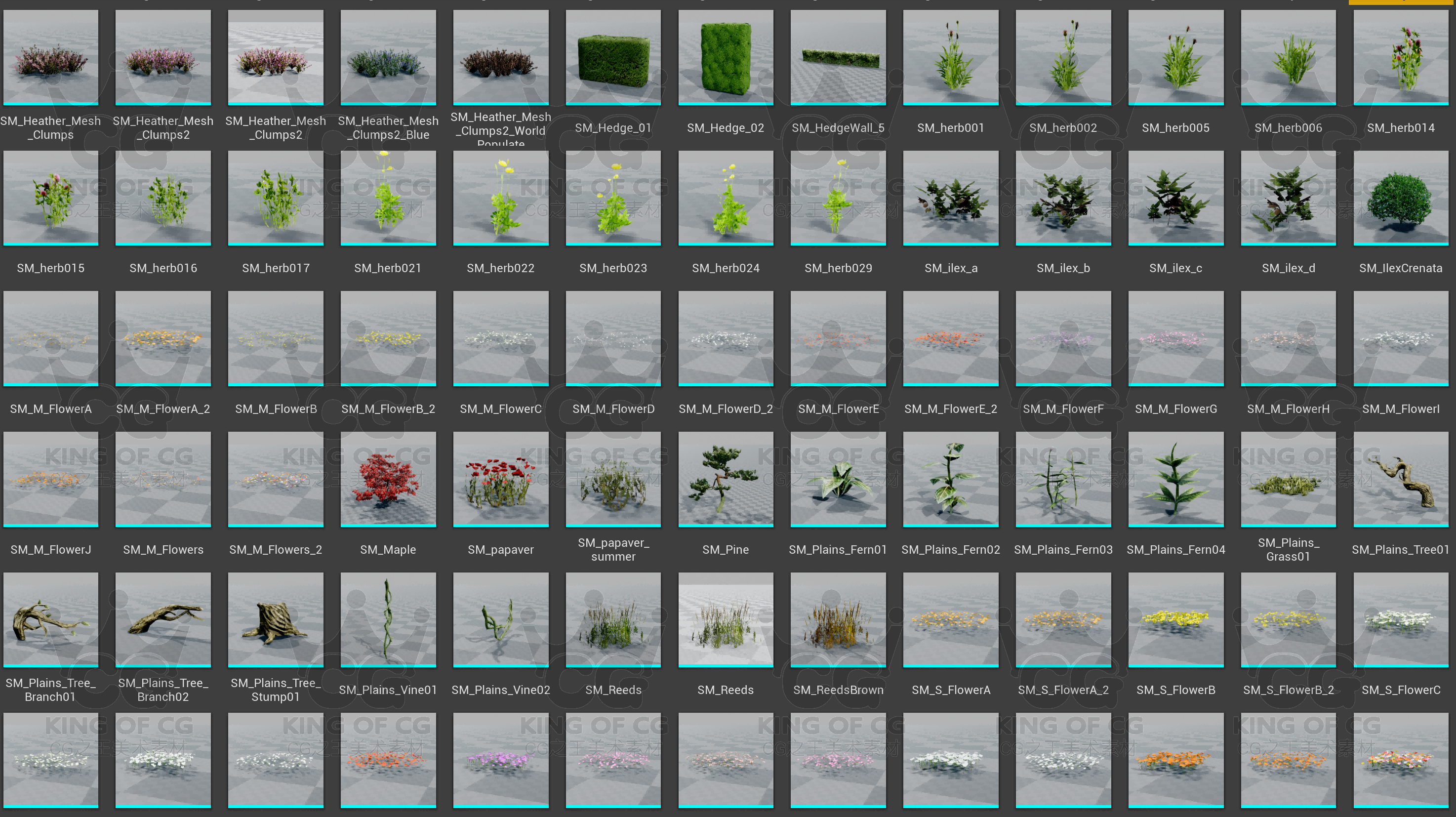The width and height of the screenshot is (1456, 817).
Task: Select the SM_HedgeWall_5 asset
Action: 838,56
